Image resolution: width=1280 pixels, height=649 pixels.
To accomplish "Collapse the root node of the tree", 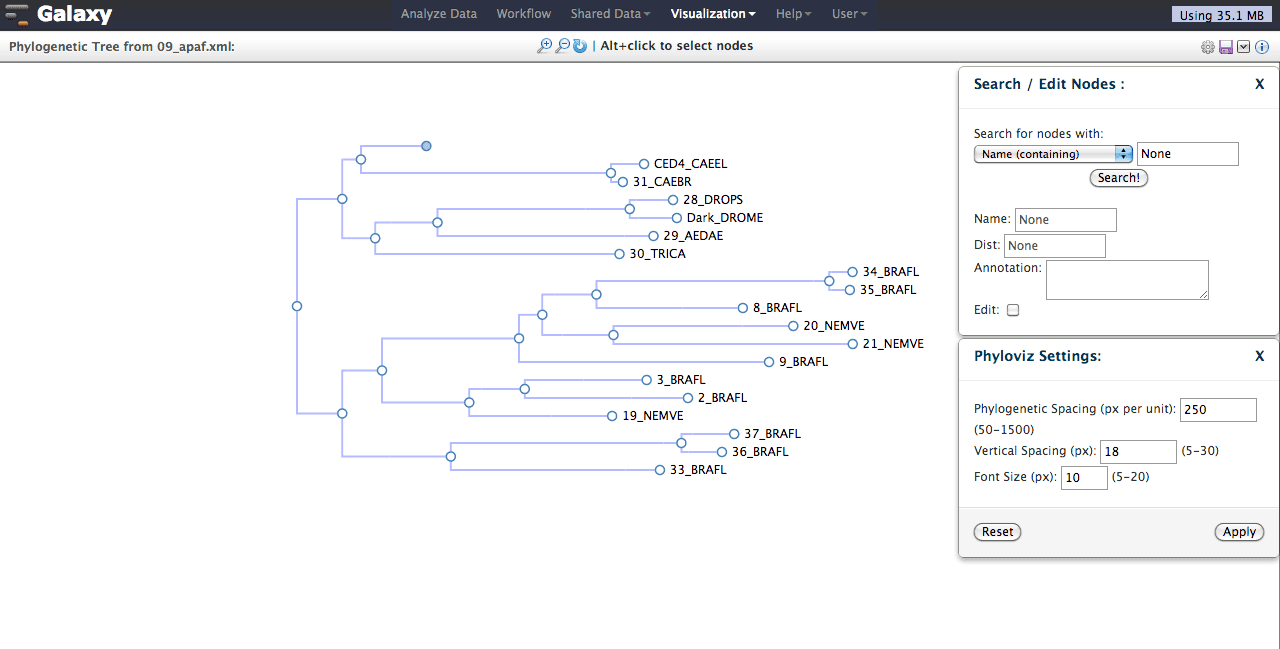I will (296, 306).
